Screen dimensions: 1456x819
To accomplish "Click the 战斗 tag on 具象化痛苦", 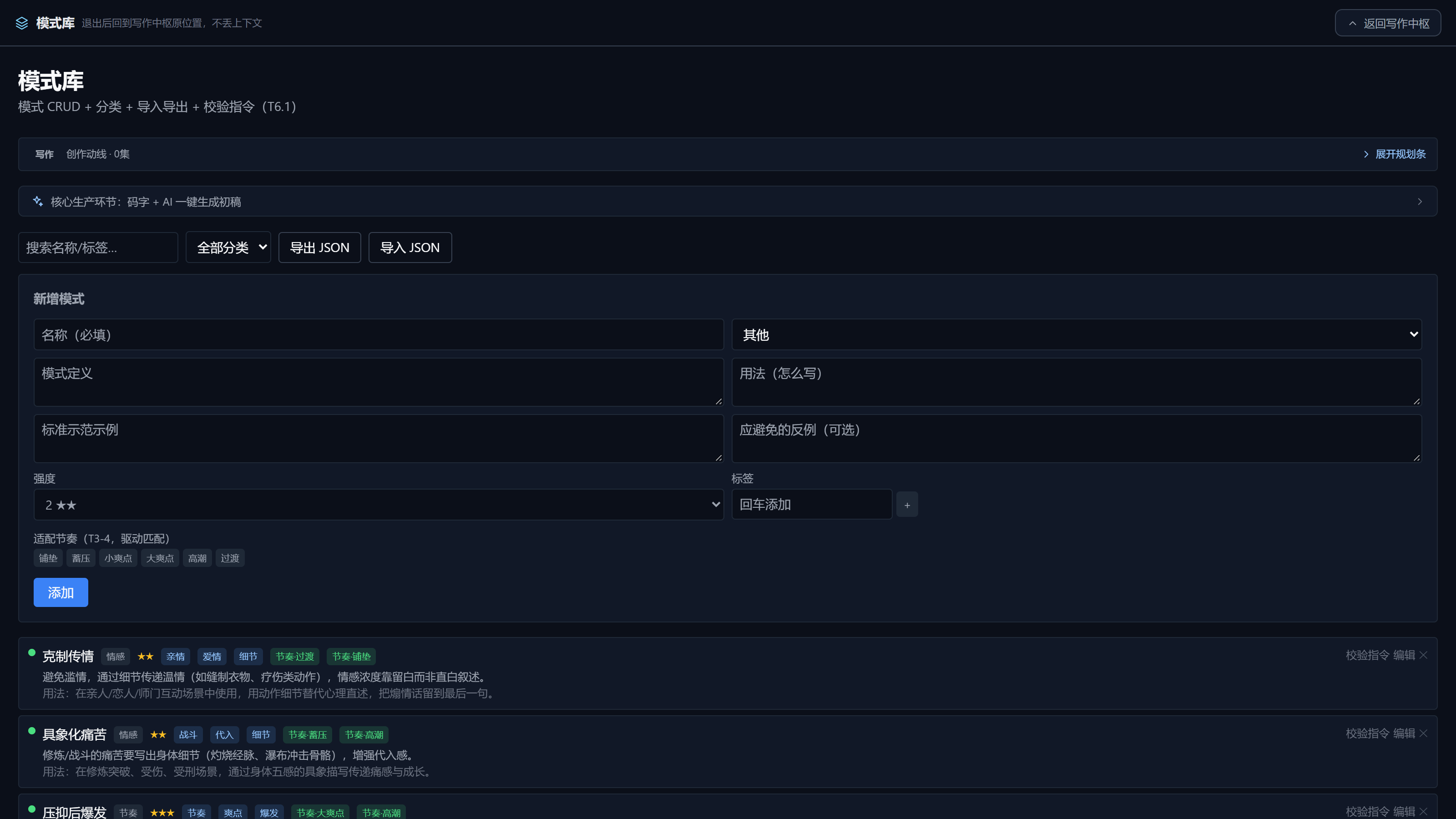I will 188,735.
